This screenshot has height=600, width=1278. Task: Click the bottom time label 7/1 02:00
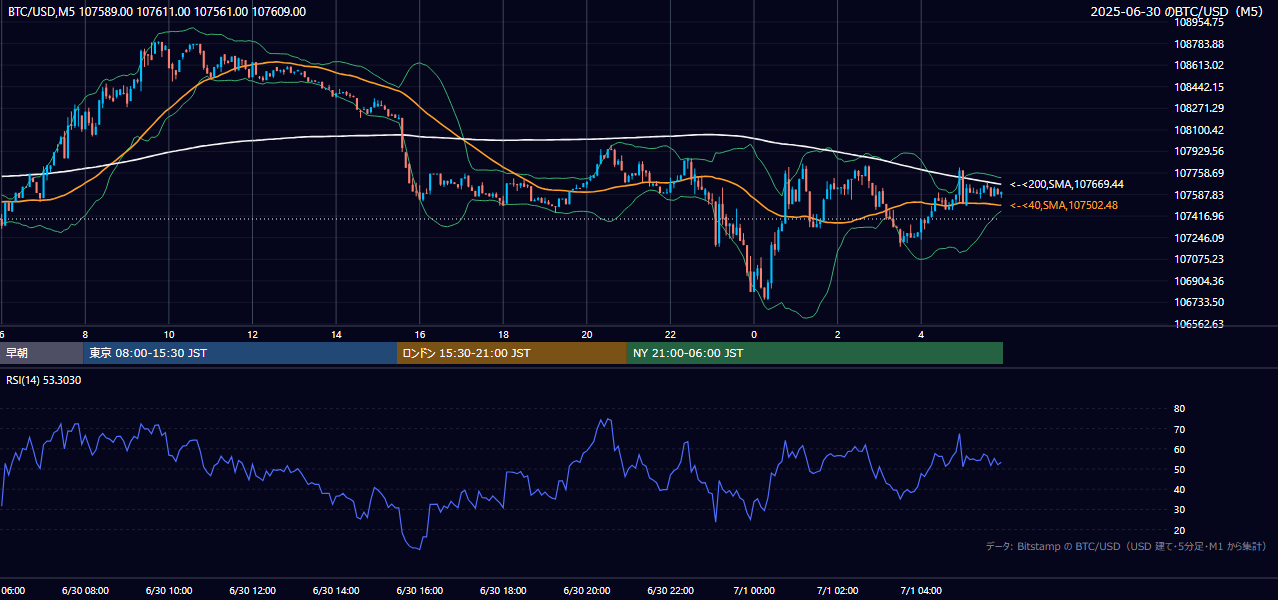point(838,590)
